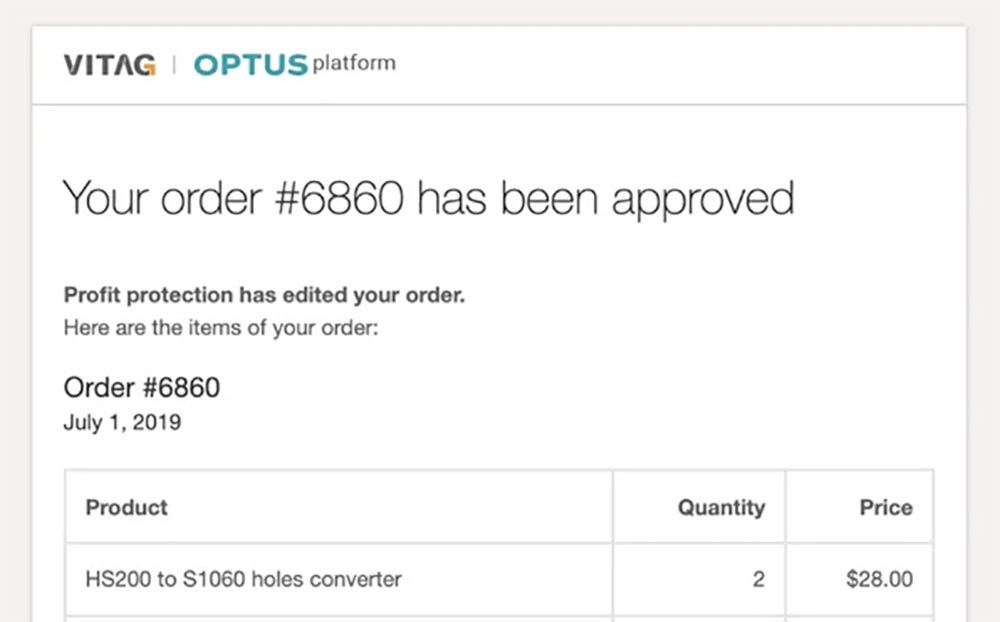Click the VITAG logo in header

[x=109, y=65]
